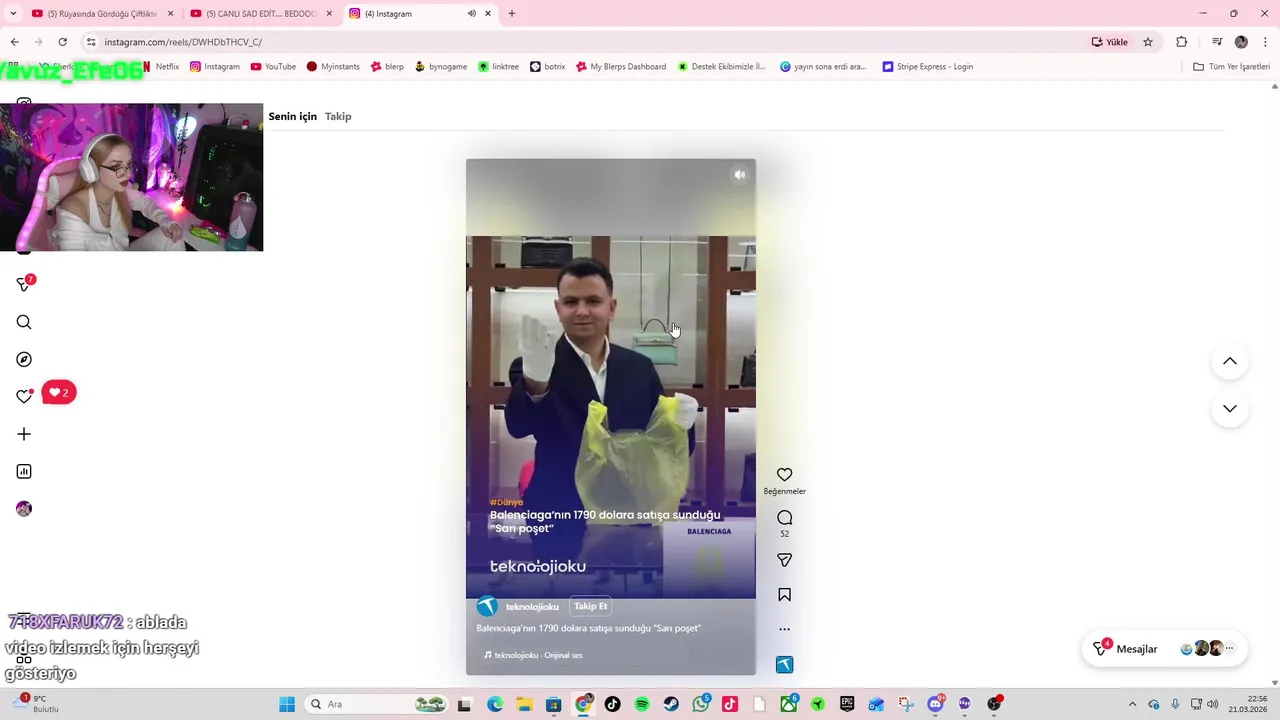Click the reel caption about Balenciaga Sarı poşet
Screen dimensions: 1280x720
589,628
